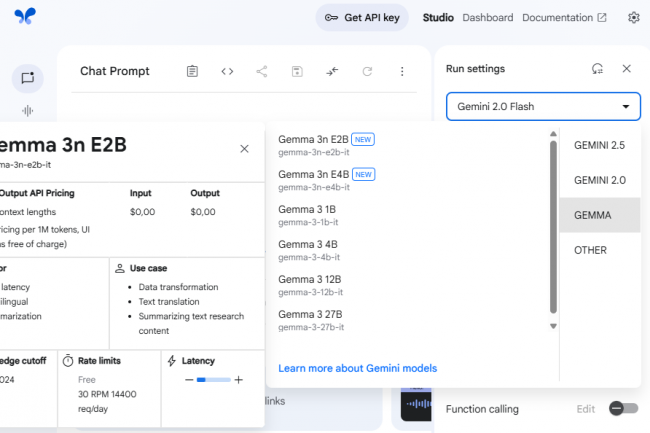The height and width of the screenshot is (433, 650).
Task: Switch to the Studio tab
Action: (x=438, y=17)
